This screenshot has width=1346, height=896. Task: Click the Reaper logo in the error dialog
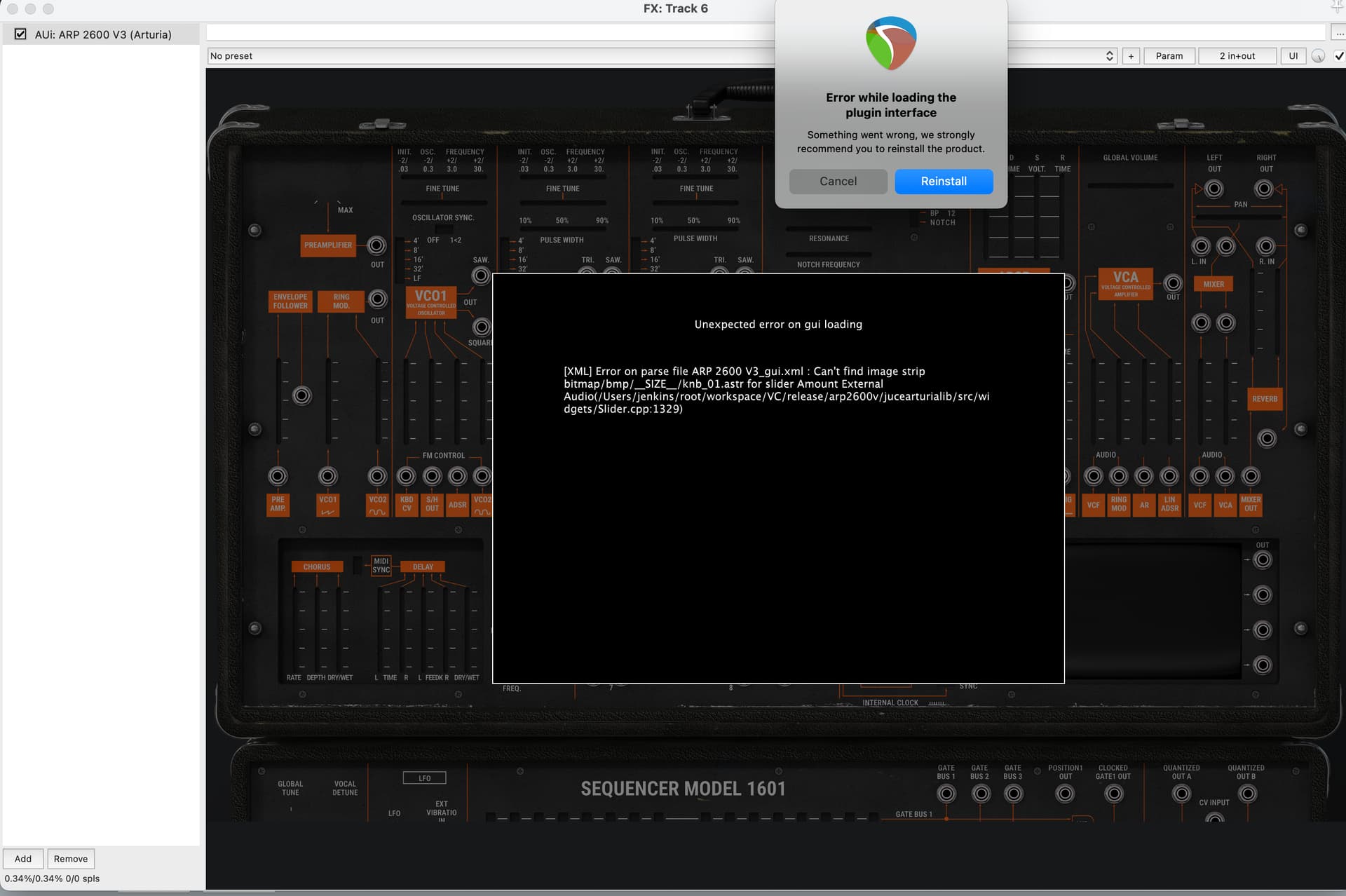coord(891,43)
